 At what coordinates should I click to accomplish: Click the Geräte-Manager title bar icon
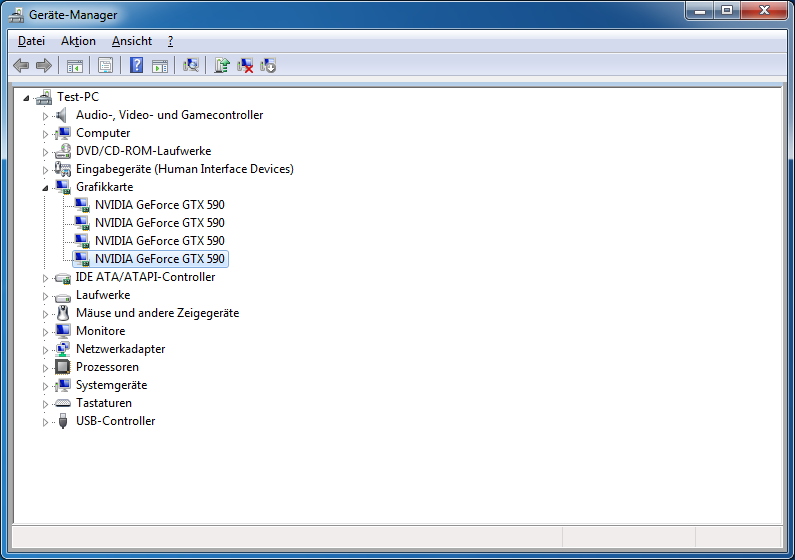[16, 15]
